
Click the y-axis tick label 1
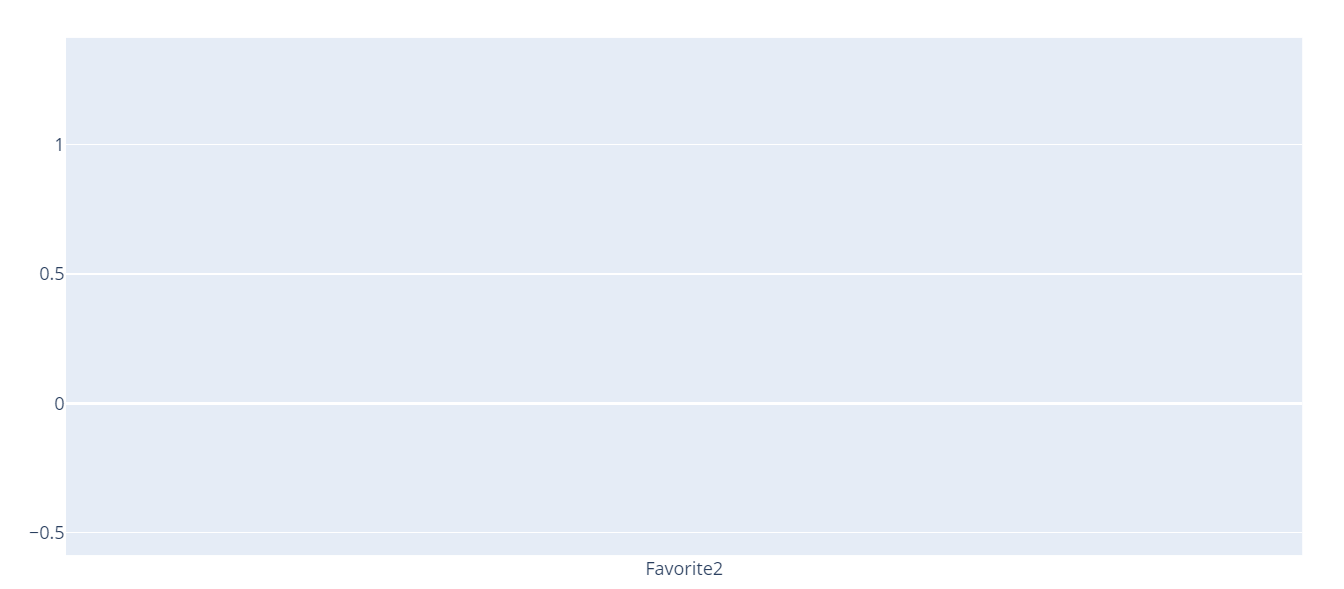[x=59, y=145]
